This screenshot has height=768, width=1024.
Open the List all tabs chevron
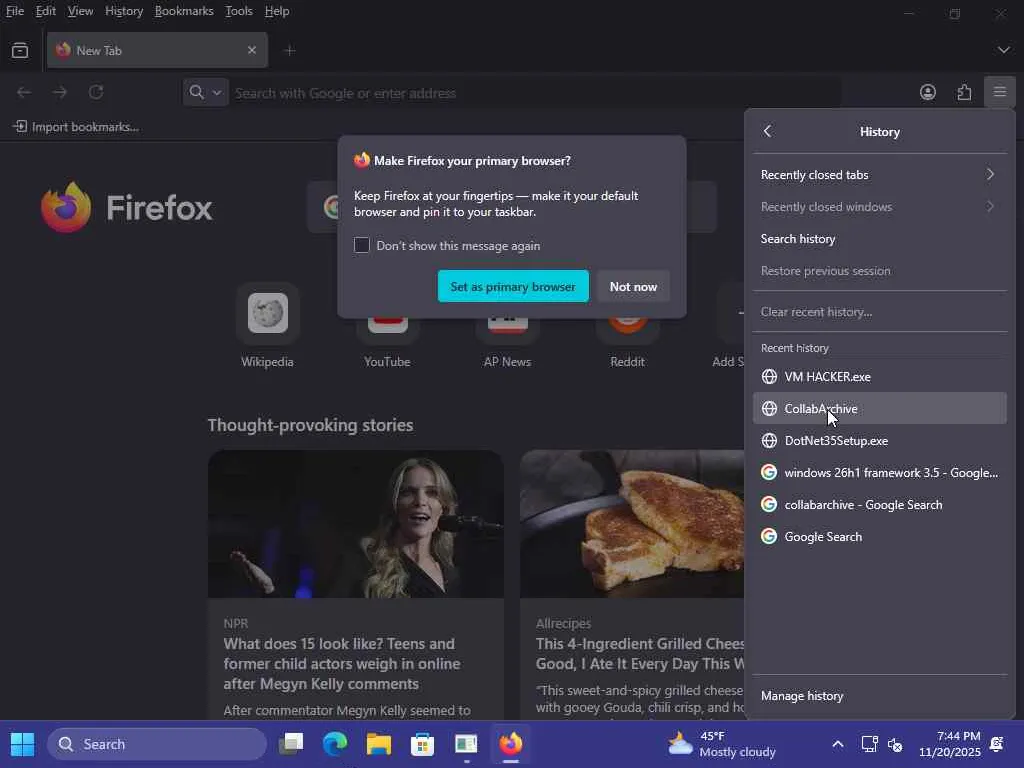pyautogui.click(x=1003, y=50)
